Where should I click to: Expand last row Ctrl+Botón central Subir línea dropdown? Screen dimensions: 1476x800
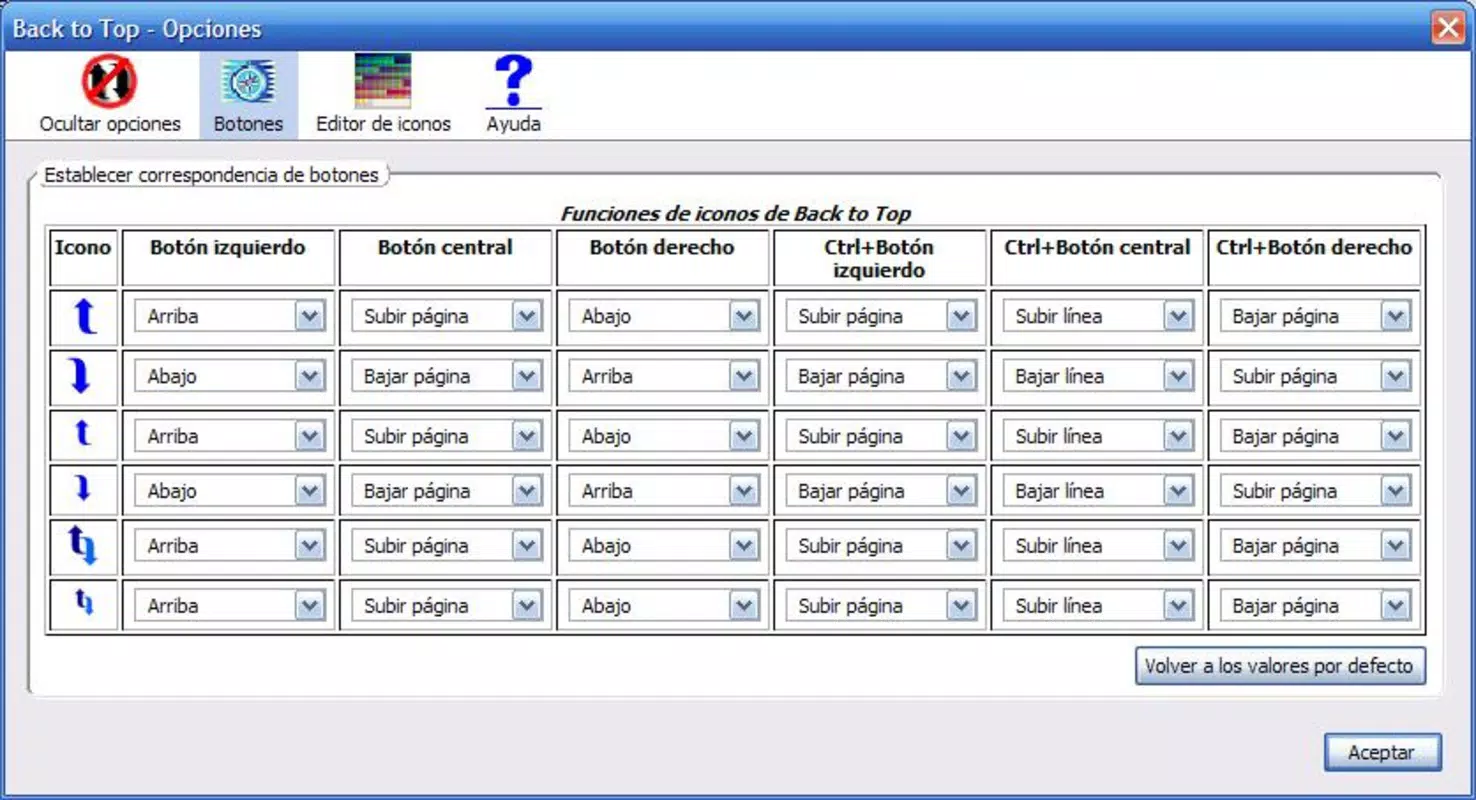click(1097, 606)
